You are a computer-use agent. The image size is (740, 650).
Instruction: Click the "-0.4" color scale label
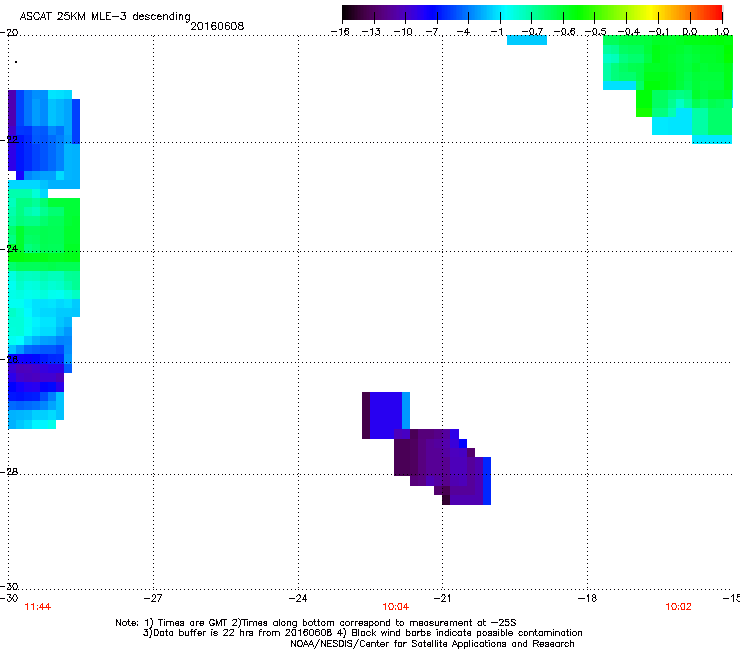point(628,32)
